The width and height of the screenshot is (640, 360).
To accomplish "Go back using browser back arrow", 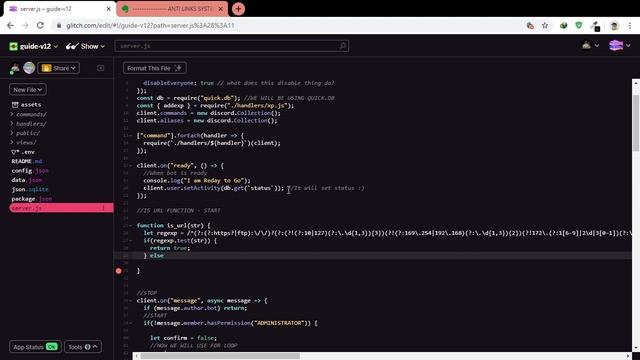I will 10,25.
